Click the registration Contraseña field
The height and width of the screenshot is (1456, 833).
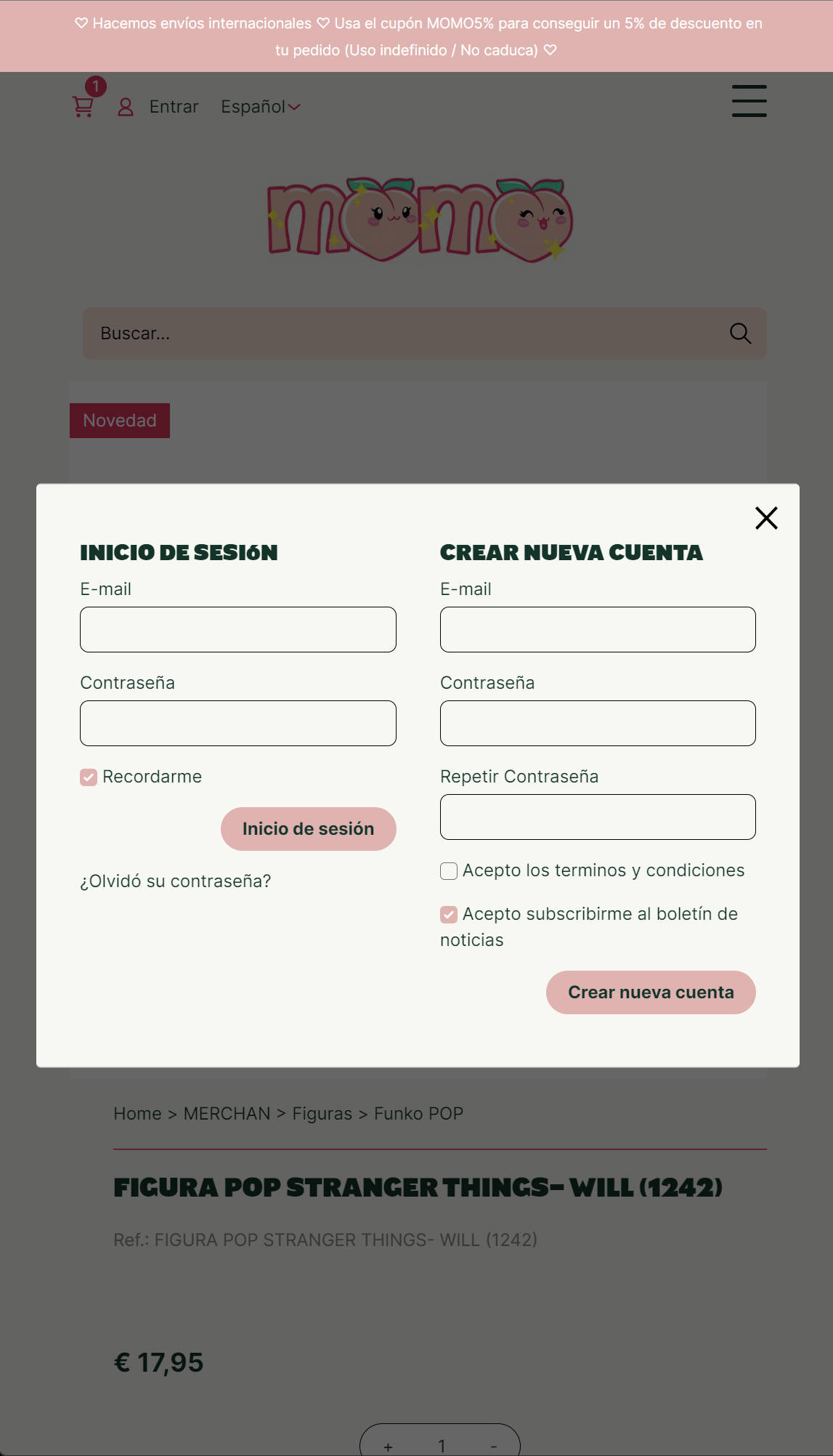coord(598,724)
